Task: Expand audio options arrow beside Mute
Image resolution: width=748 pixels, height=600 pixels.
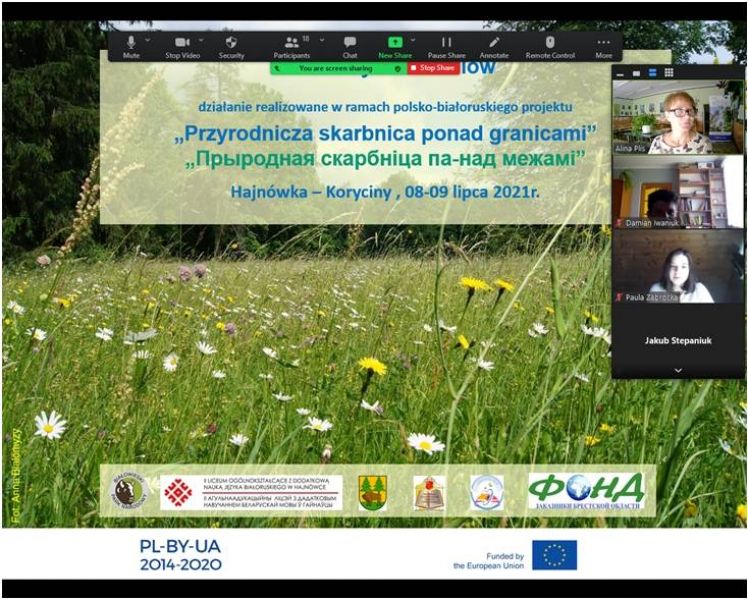Action: click(x=148, y=41)
